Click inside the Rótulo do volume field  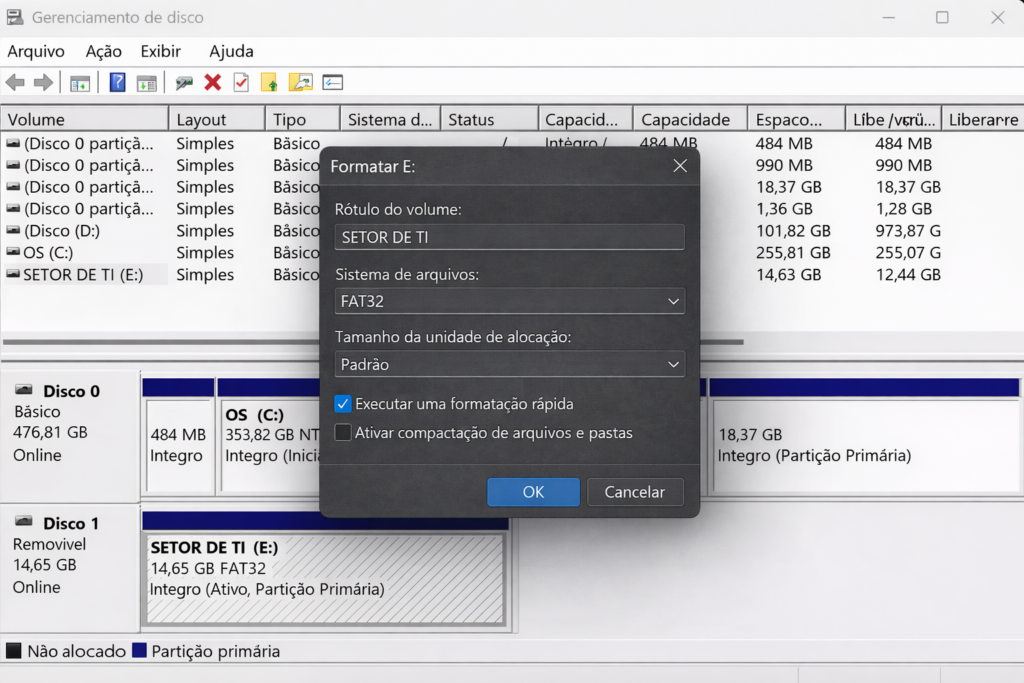click(x=509, y=237)
